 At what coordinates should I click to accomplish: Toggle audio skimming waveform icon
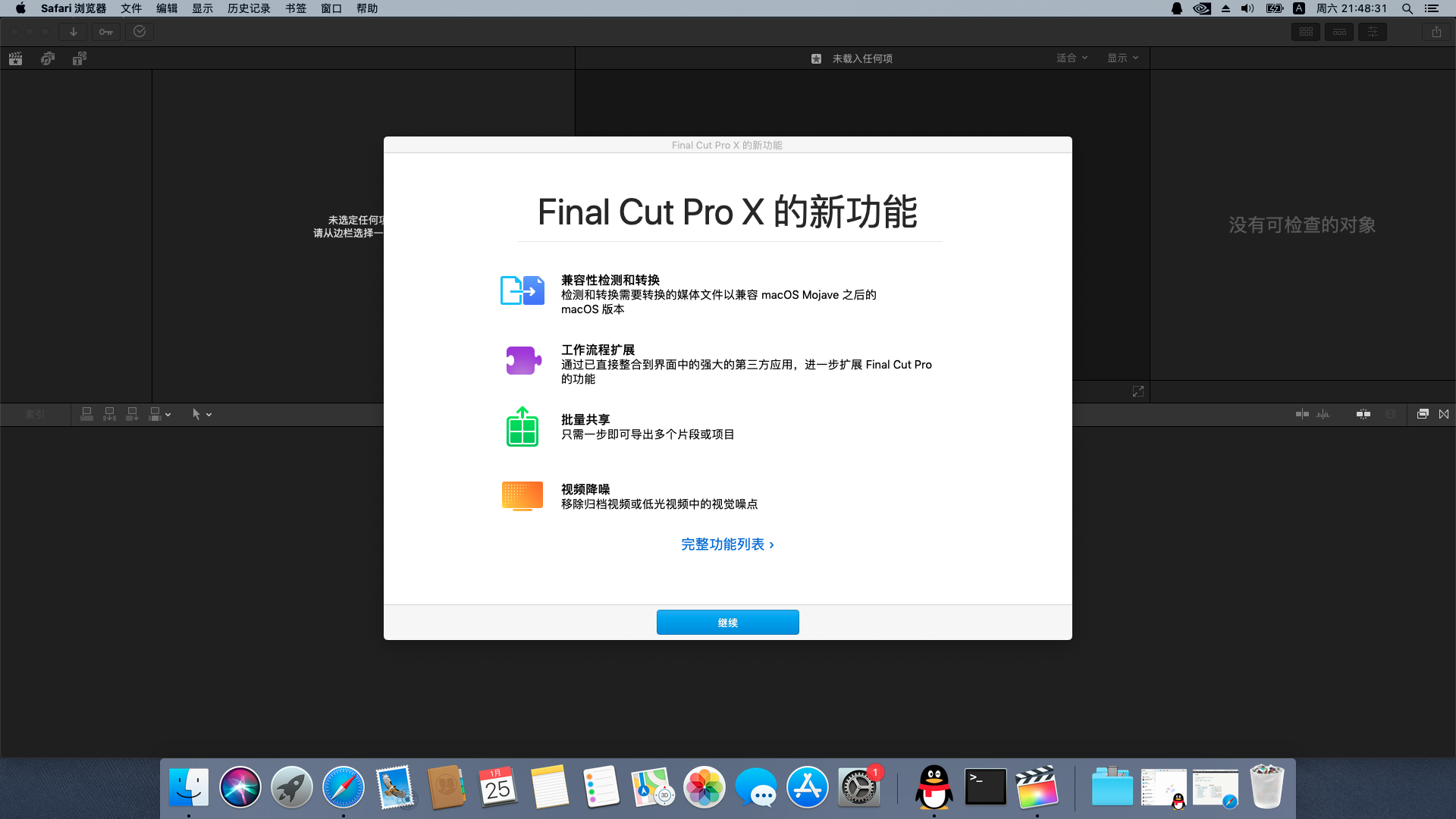(x=1323, y=414)
